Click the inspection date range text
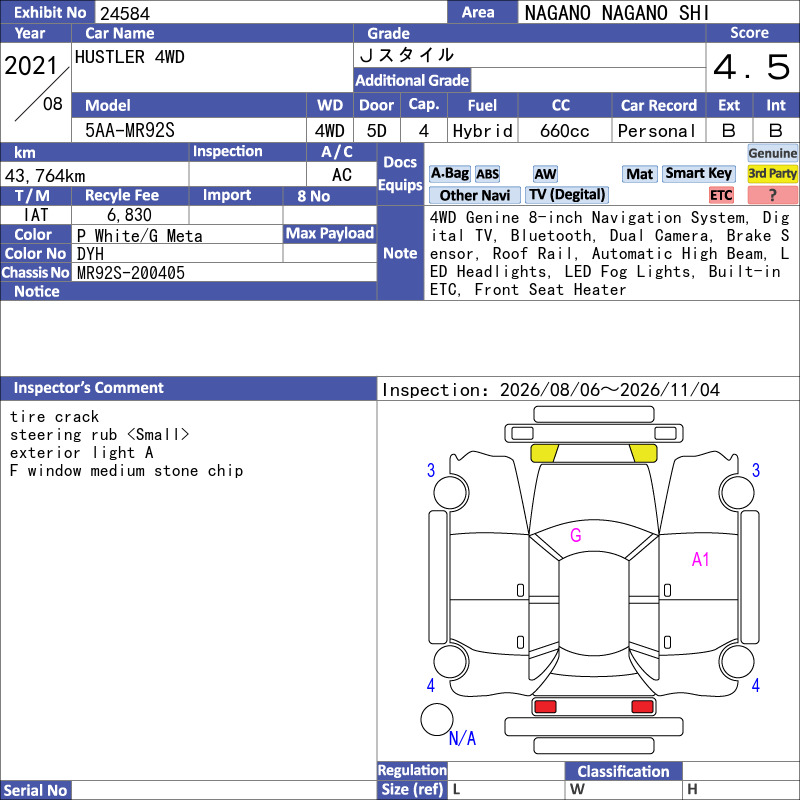 click(x=551, y=390)
